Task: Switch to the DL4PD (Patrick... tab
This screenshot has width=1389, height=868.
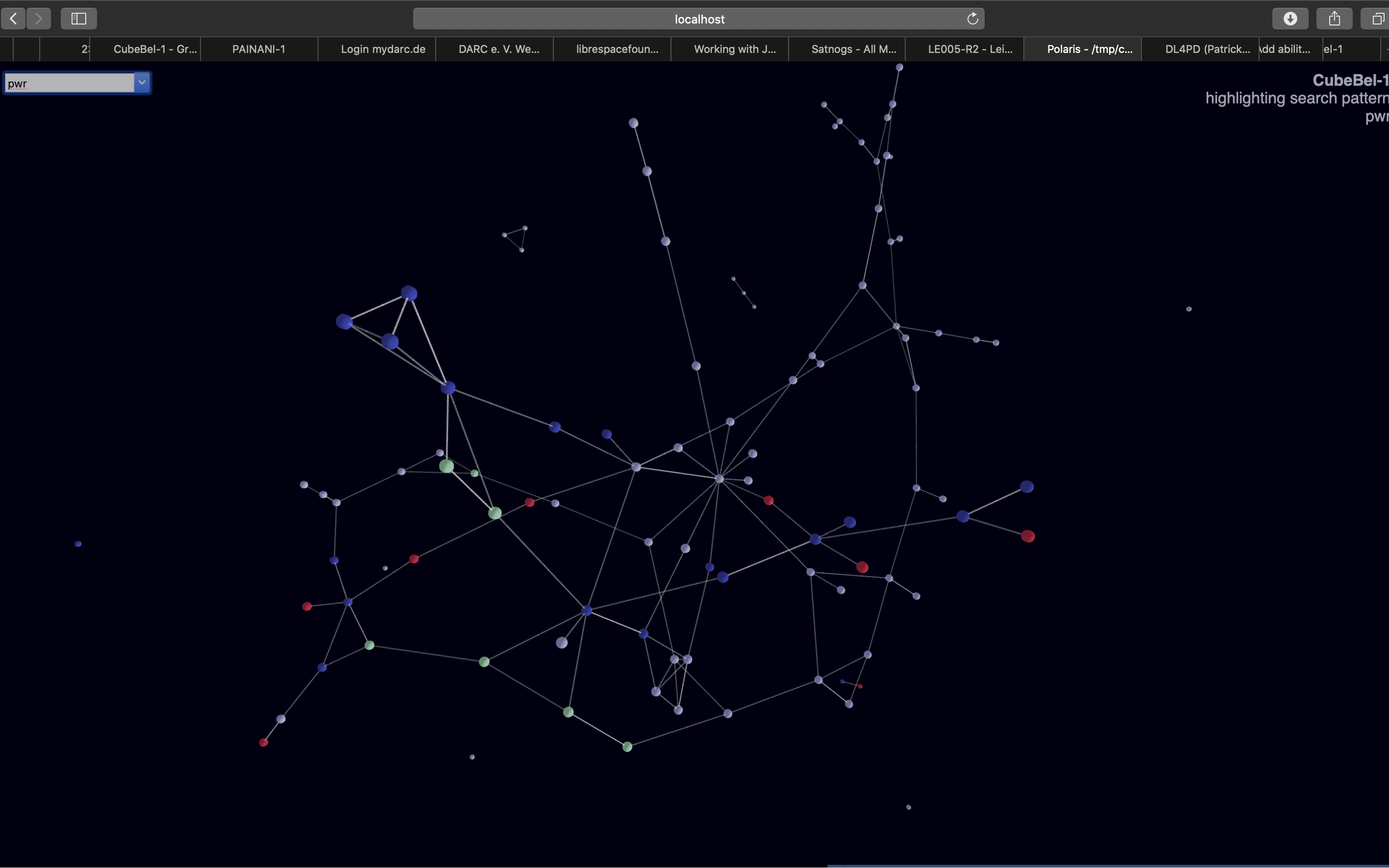Action: [1207, 50]
